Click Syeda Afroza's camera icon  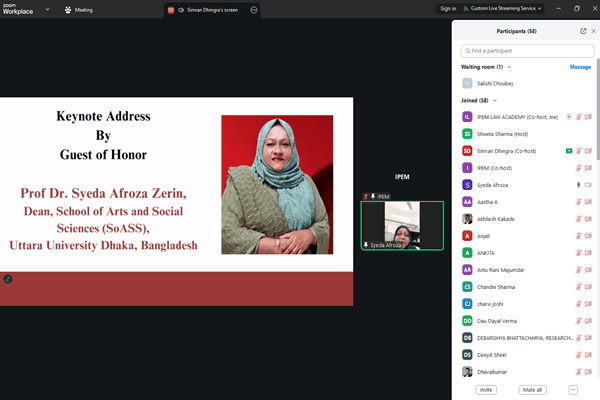(x=588, y=185)
